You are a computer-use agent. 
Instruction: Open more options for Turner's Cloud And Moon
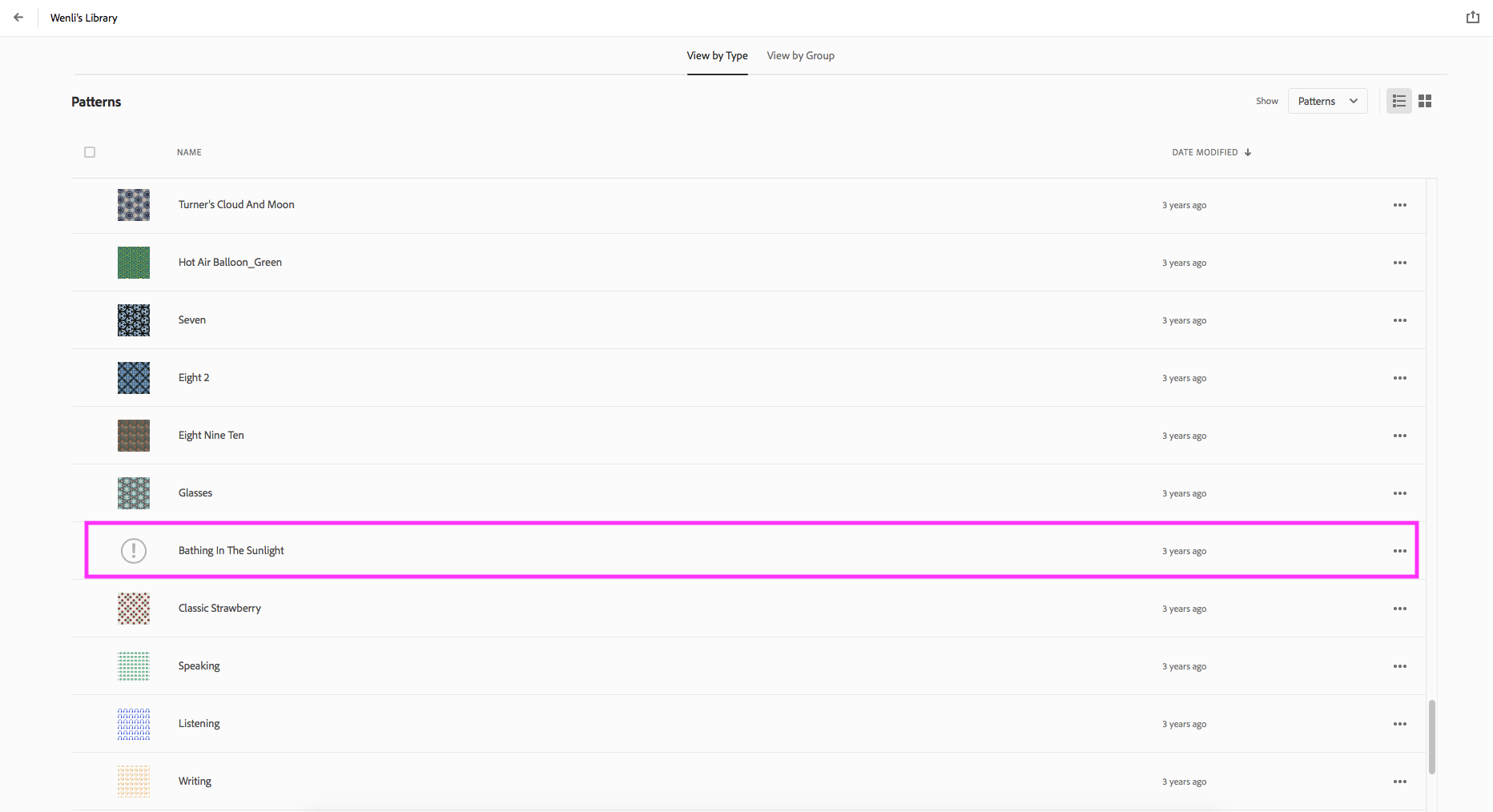tap(1399, 205)
